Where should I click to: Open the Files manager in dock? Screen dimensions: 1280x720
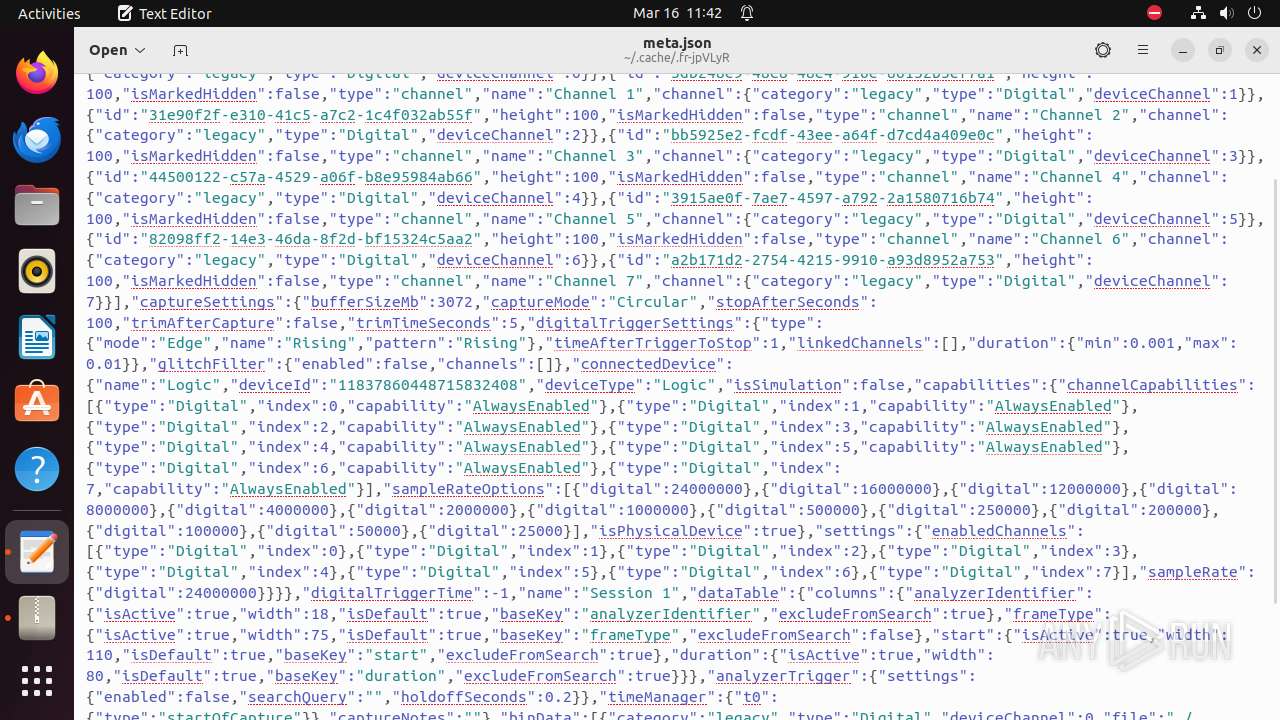[x=37, y=205]
